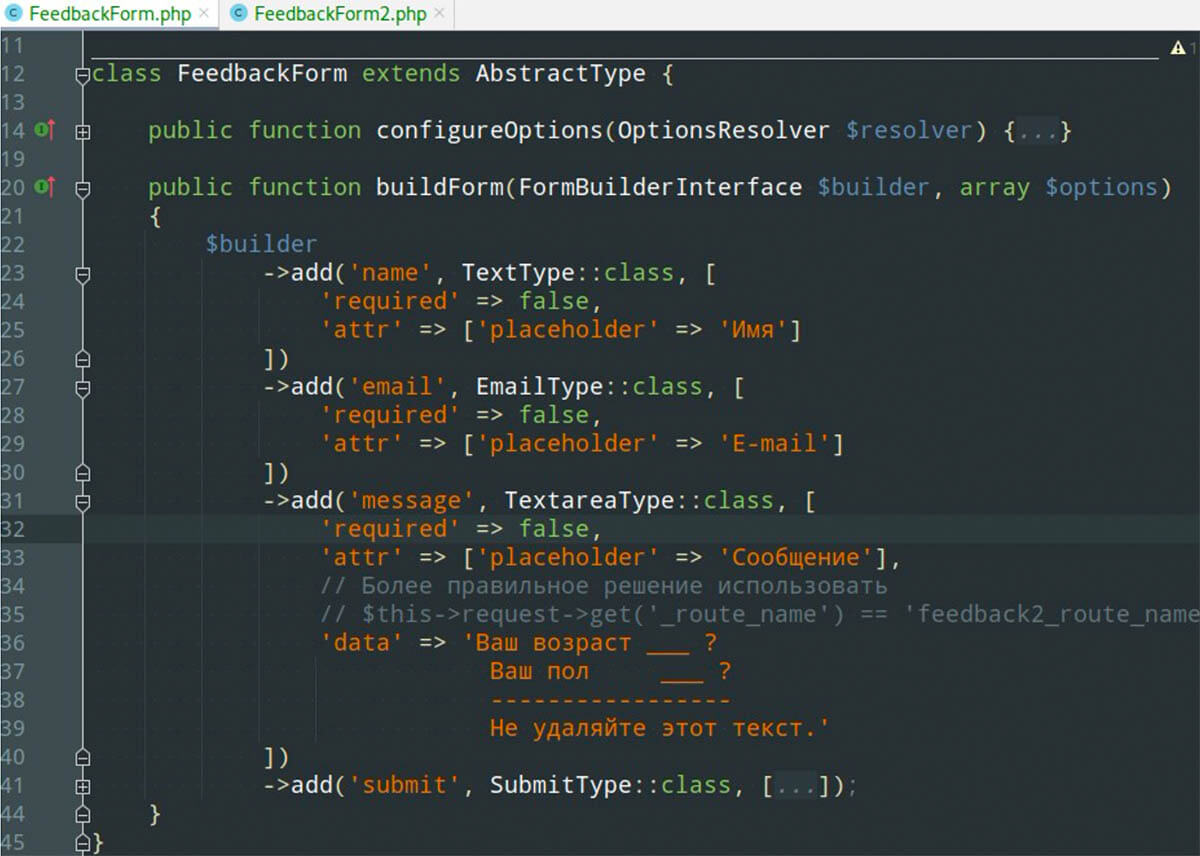Collapse the buildForm method using its fold marker

(x=84, y=187)
